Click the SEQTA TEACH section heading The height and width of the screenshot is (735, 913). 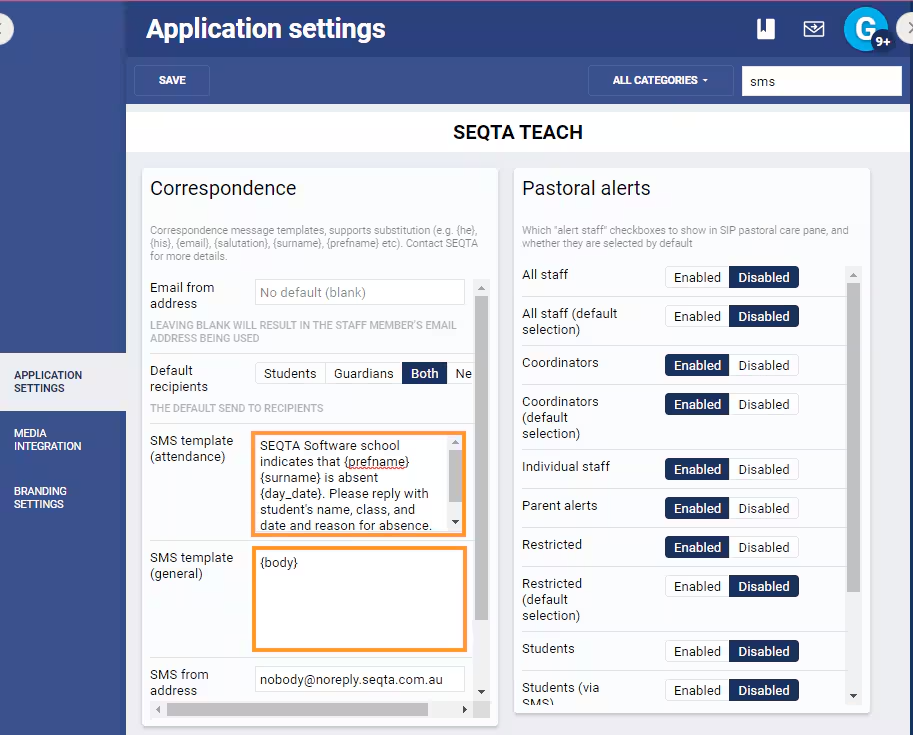(518, 132)
